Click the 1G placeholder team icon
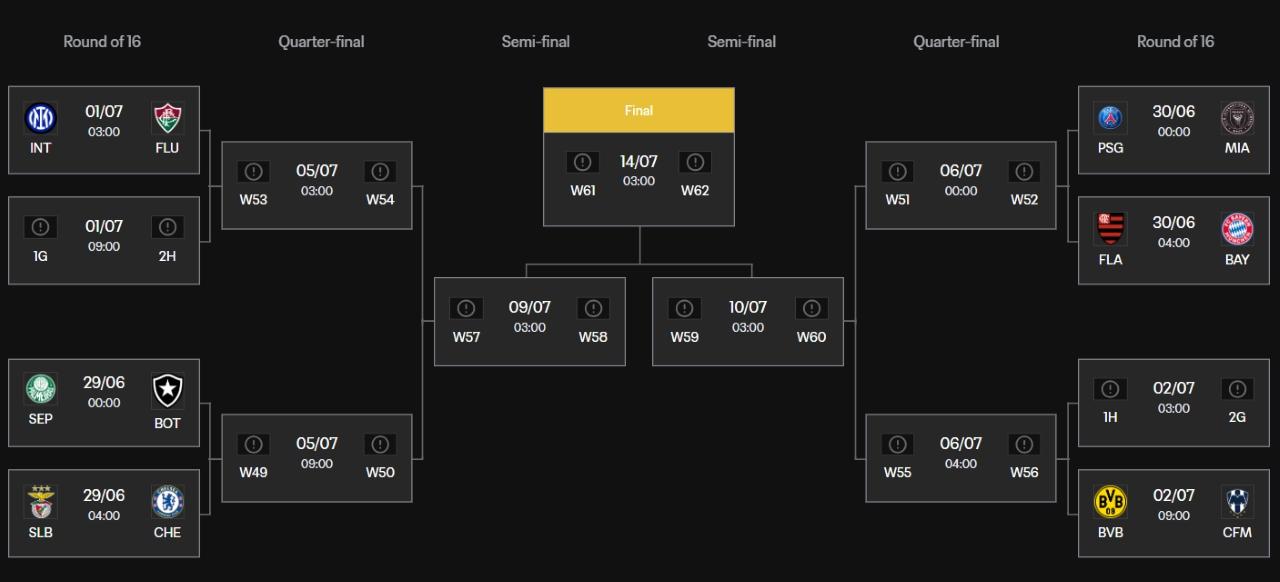This screenshot has height=582, width=1280. 41,227
